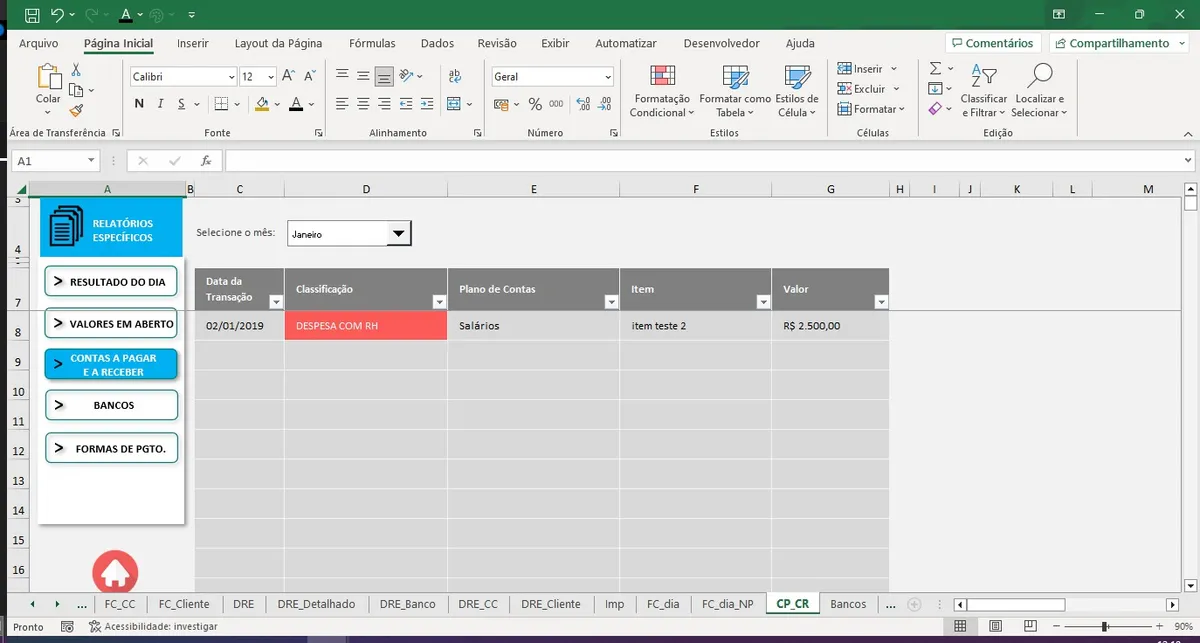
Task: Toggle the Quebrar Texto wrap text button
Action: point(455,77)
